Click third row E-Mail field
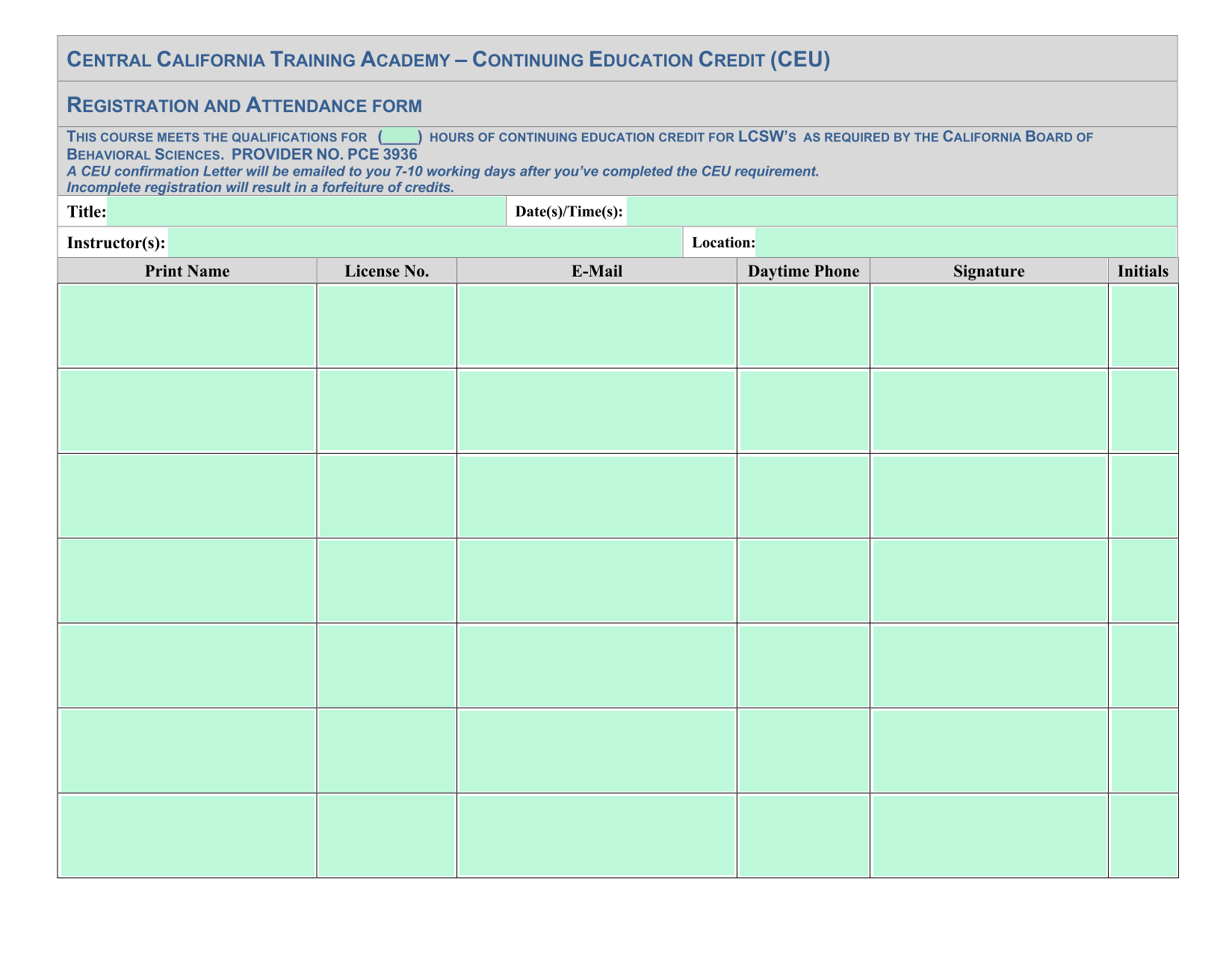This screenshot has width=1232, height=953. tap(597, 496)
